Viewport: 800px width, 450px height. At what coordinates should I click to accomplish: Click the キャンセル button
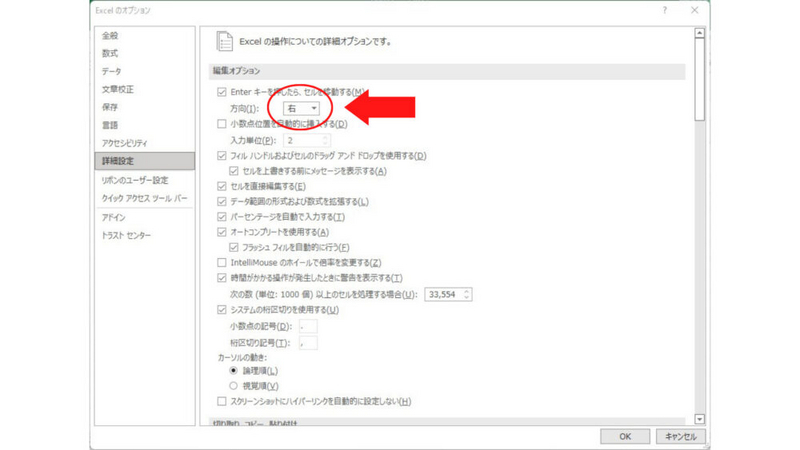(x=681, y=436)
